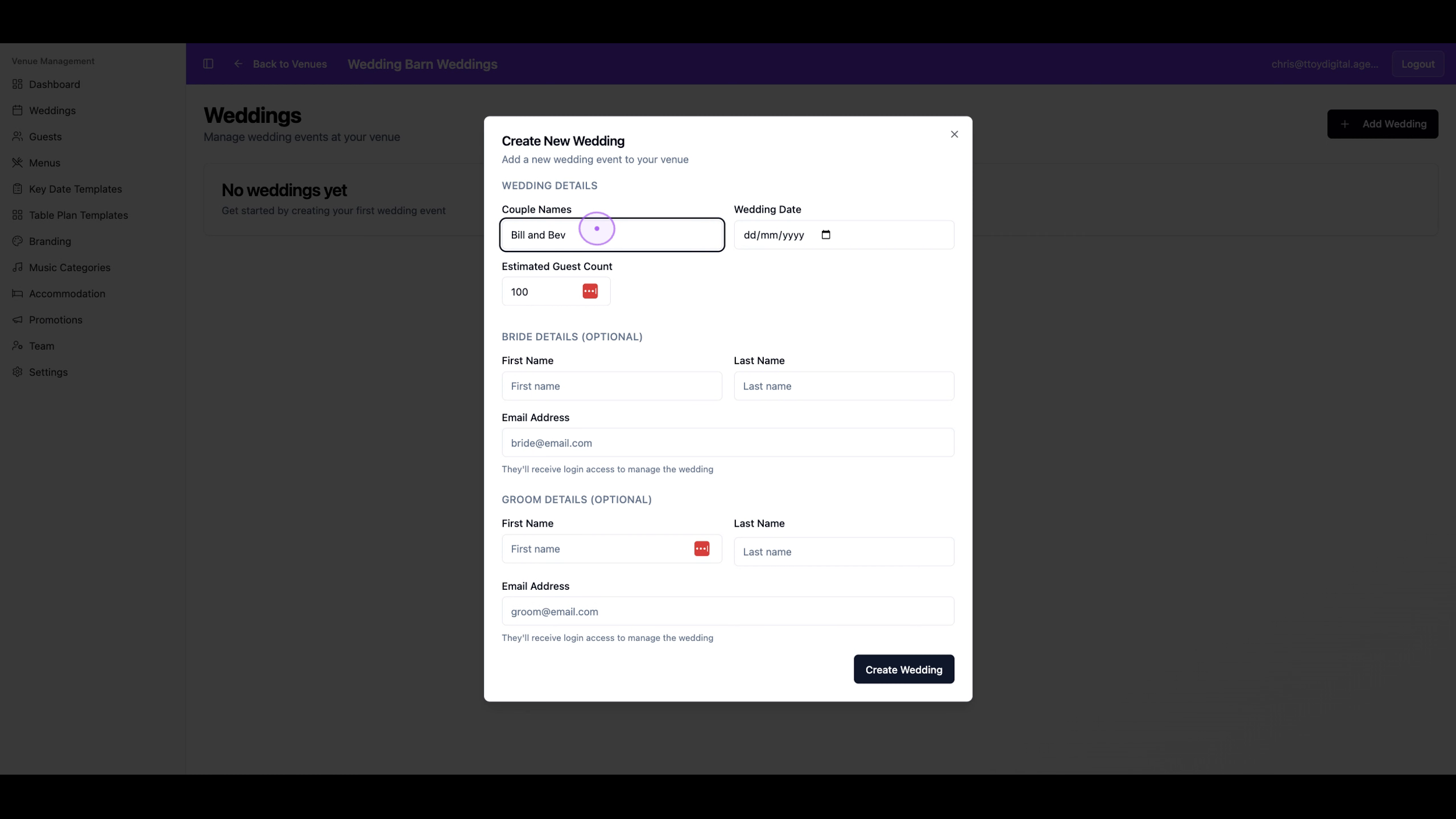Viewport: 1456px width, 819px height.
Task: Click the Logout button
Action: 1417,64
